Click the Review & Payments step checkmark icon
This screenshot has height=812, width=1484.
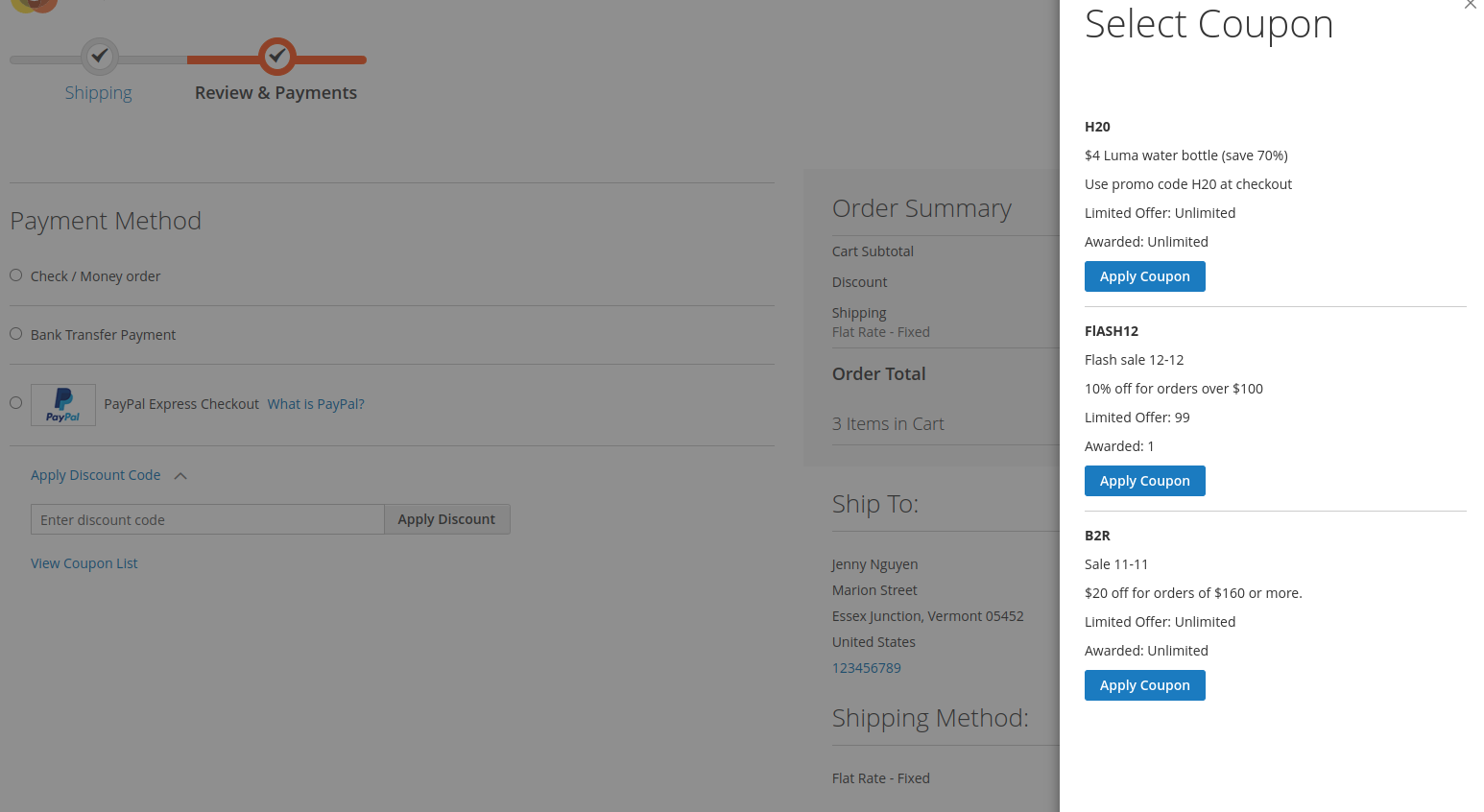(x=277, y=57)
